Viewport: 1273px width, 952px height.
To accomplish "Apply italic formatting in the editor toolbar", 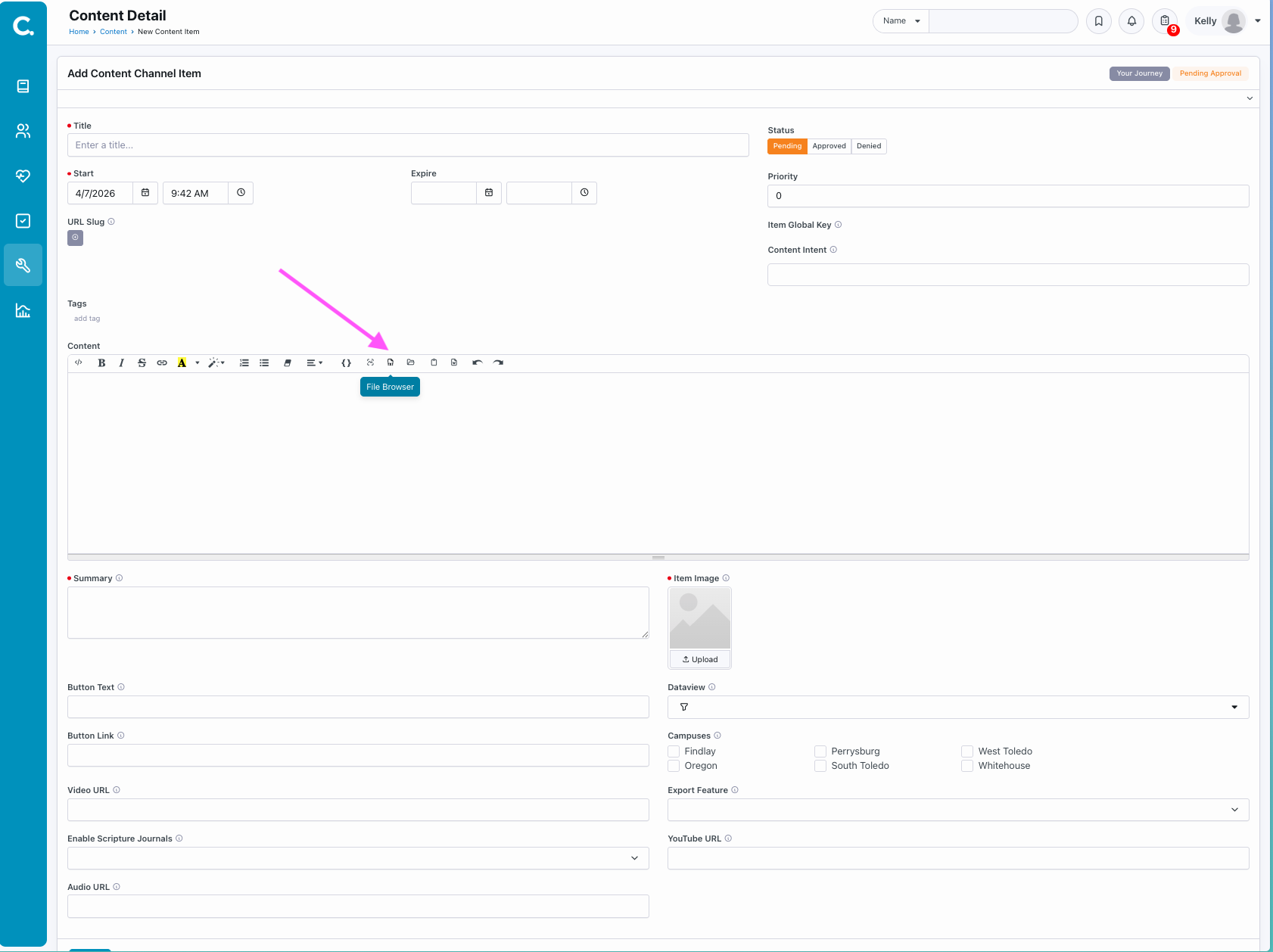I will pyautogui.click(x=121, y=363).
